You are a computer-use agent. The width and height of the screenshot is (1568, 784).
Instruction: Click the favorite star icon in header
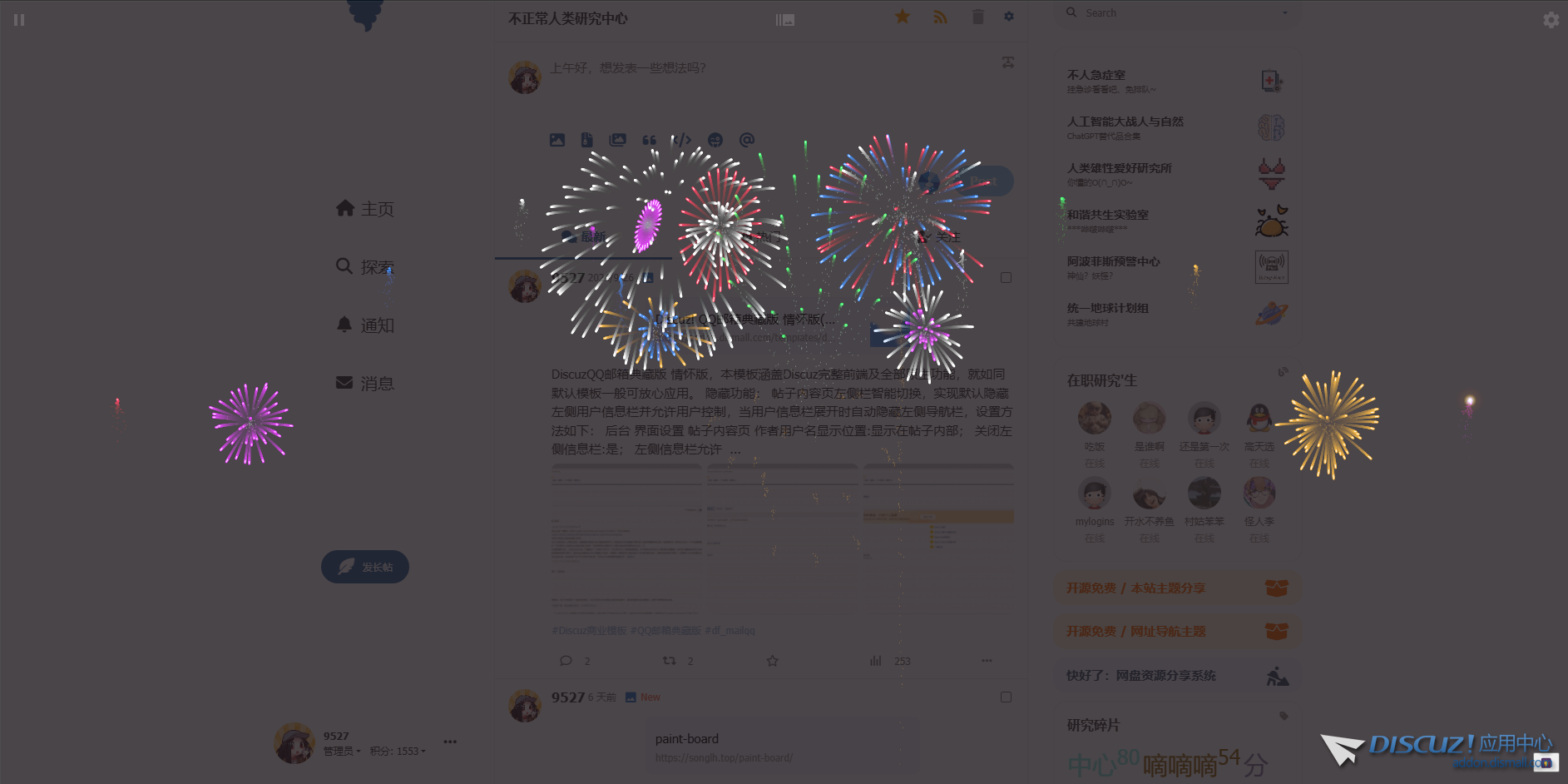tap(903, 17)
